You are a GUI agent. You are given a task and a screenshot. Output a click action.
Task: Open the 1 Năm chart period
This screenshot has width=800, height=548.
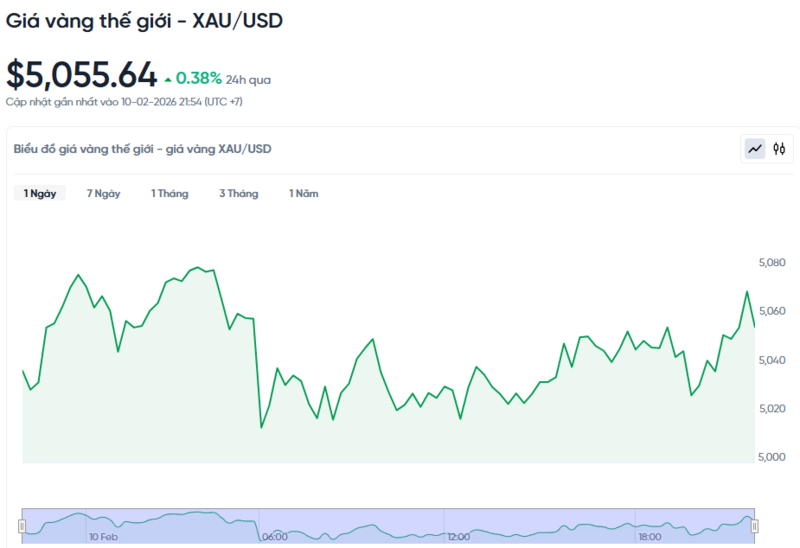pos(303,193)
